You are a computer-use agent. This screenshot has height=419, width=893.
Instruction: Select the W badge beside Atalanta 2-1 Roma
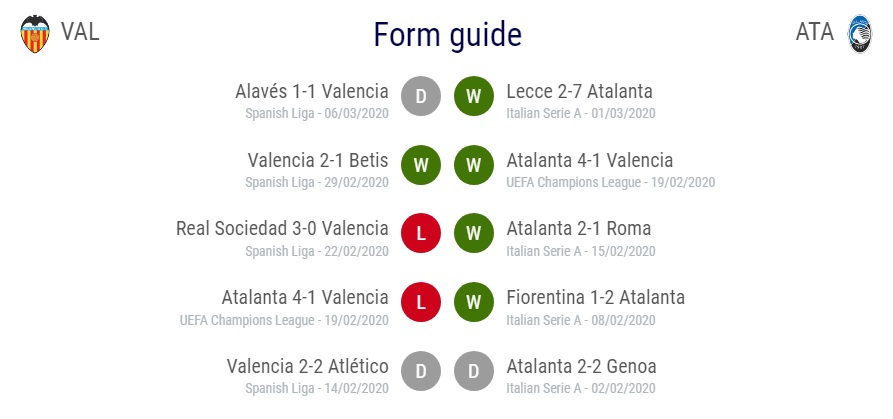tap(474, 233)
